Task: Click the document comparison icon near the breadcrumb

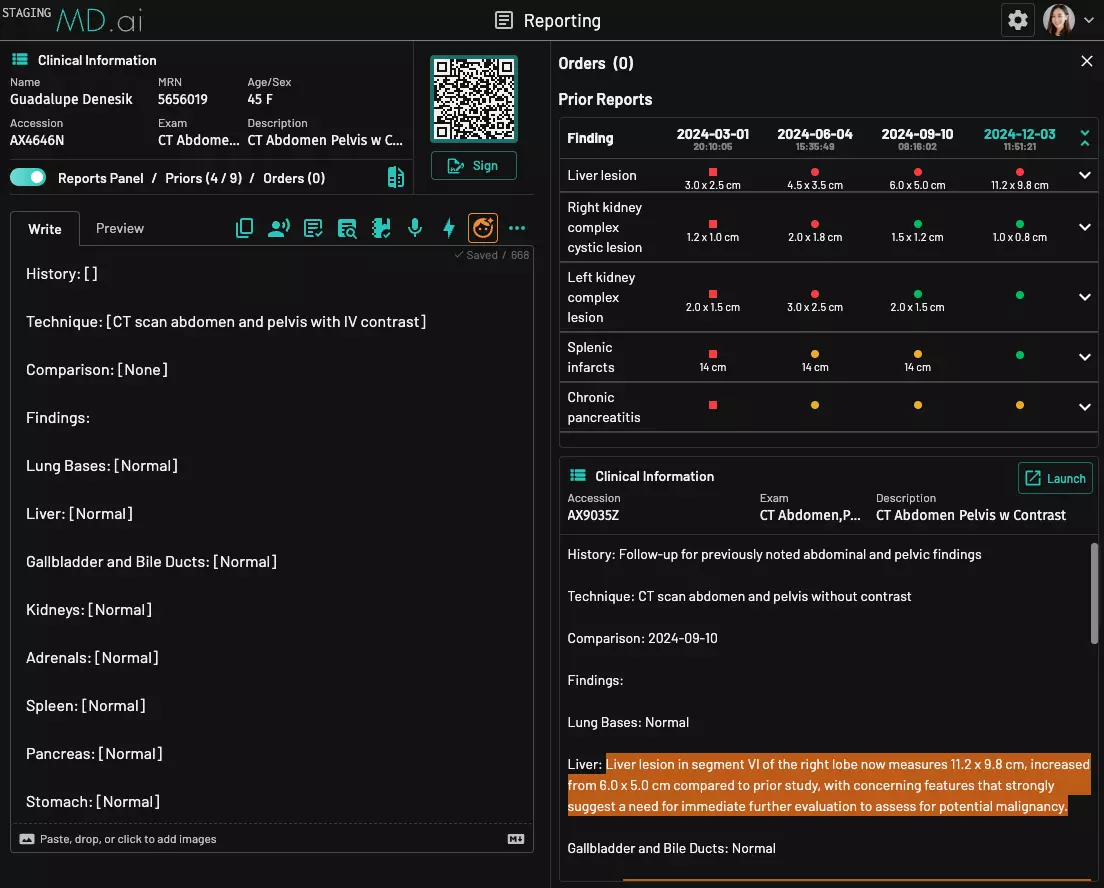Action: (x=395, y=177)
